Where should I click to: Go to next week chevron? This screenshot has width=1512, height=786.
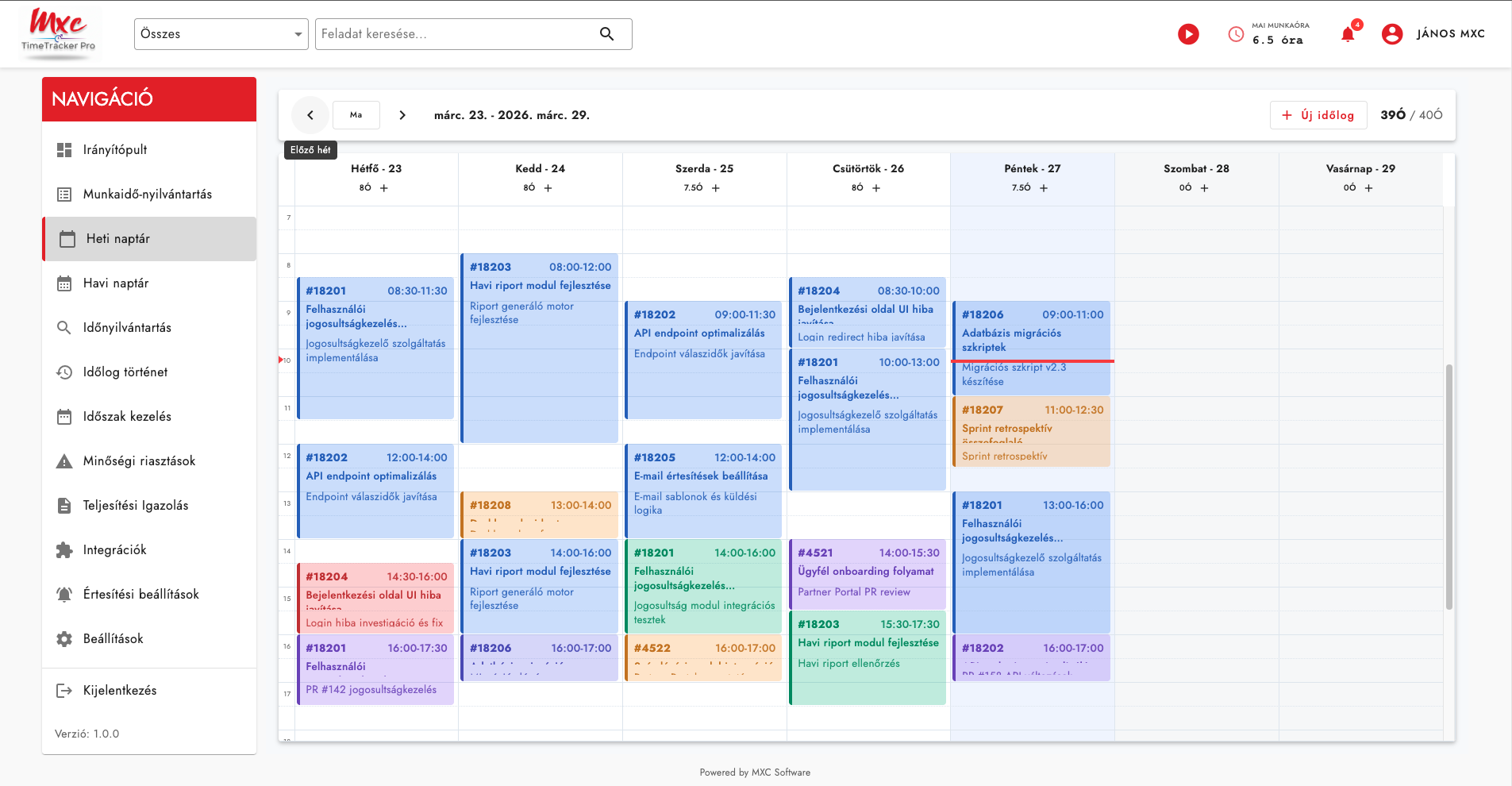tap(402, 115)
